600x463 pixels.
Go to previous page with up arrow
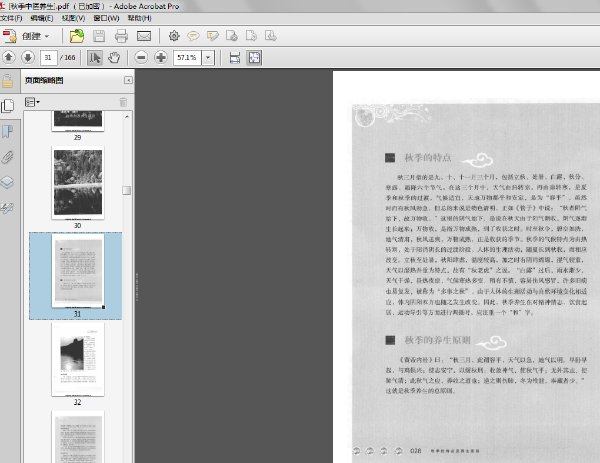9,58
